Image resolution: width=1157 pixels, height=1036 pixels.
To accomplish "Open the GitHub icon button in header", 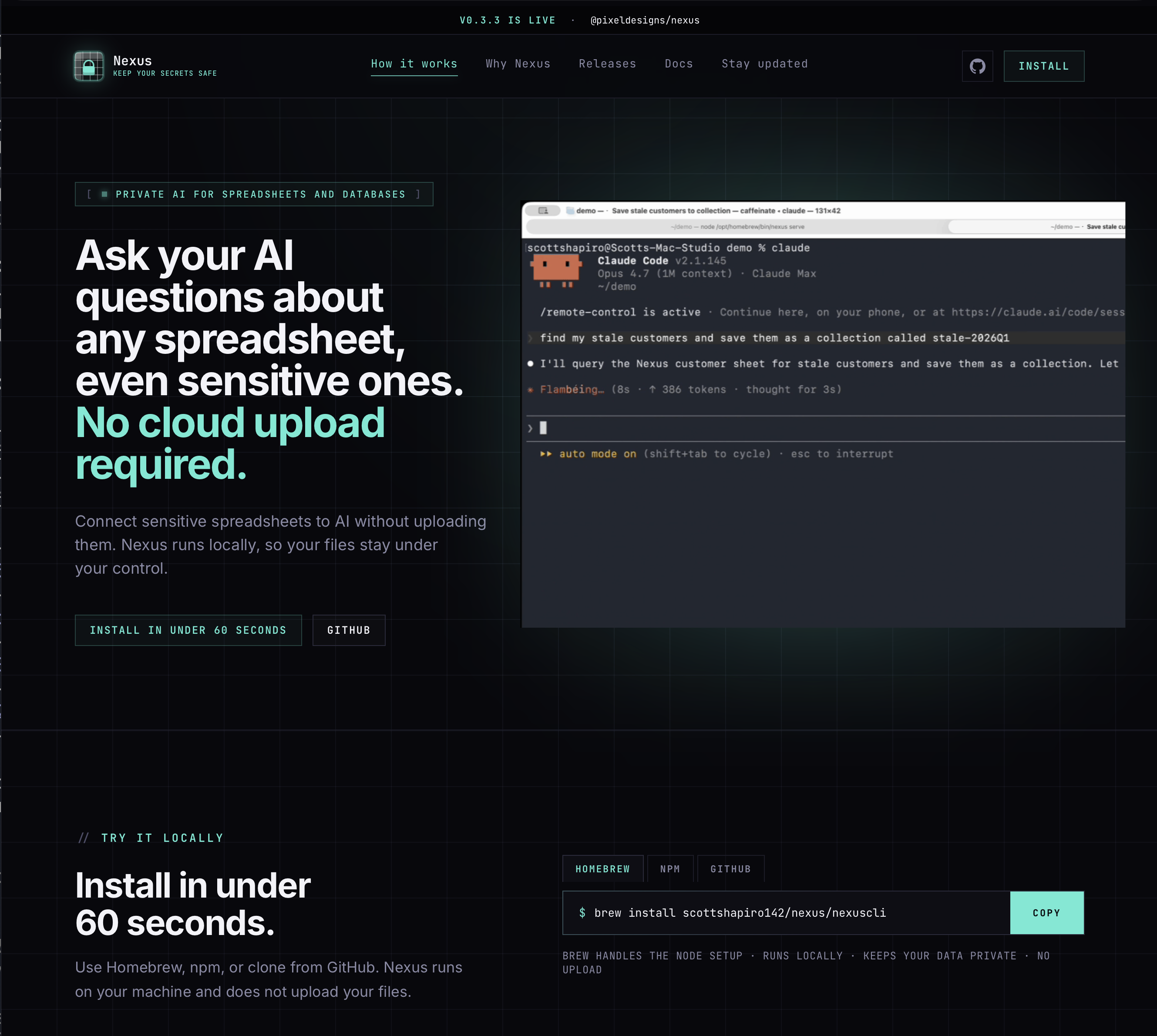I will click(x=977, y=66).
